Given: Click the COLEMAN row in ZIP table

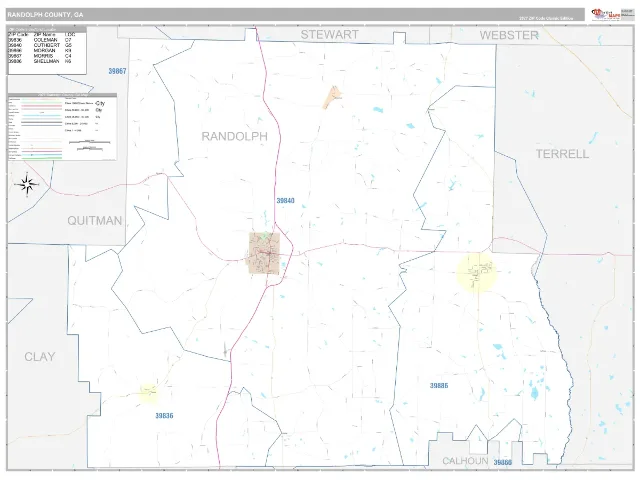Looking at the screenshot, I should point(40,40).
